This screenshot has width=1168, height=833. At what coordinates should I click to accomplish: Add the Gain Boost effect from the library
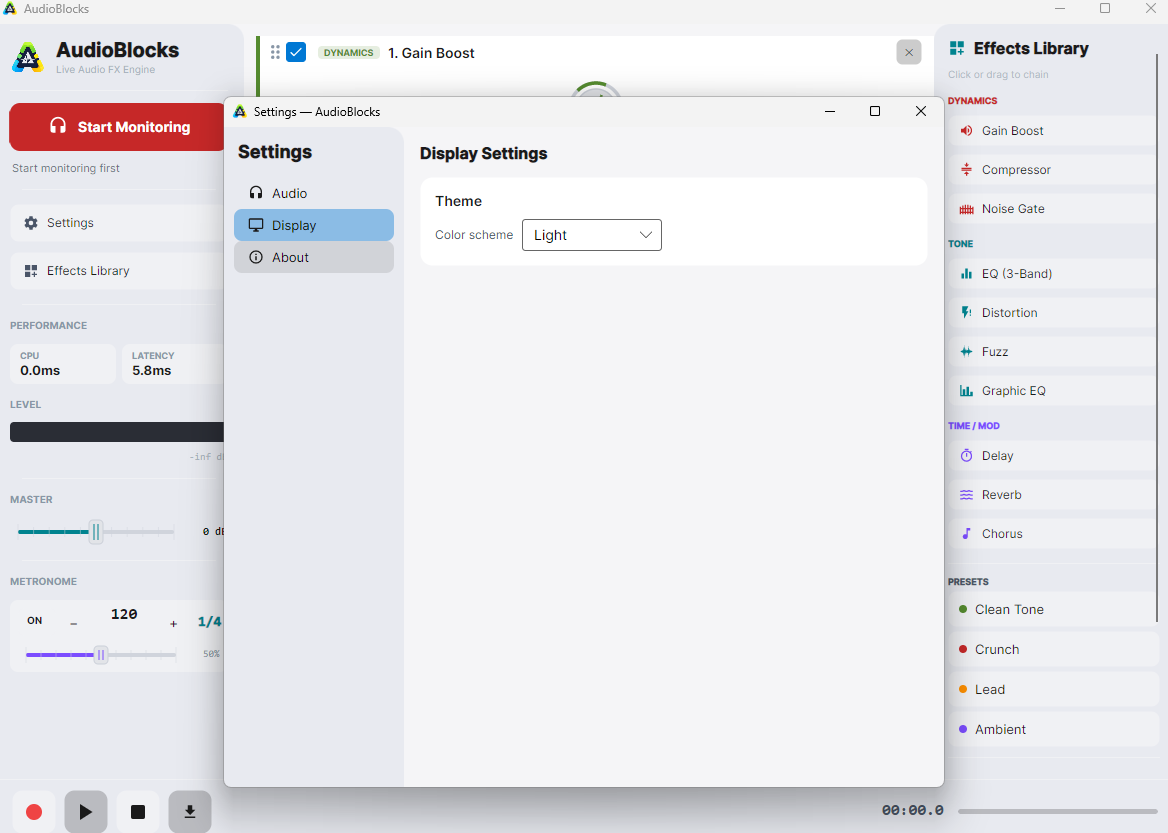coord(1053,130)
